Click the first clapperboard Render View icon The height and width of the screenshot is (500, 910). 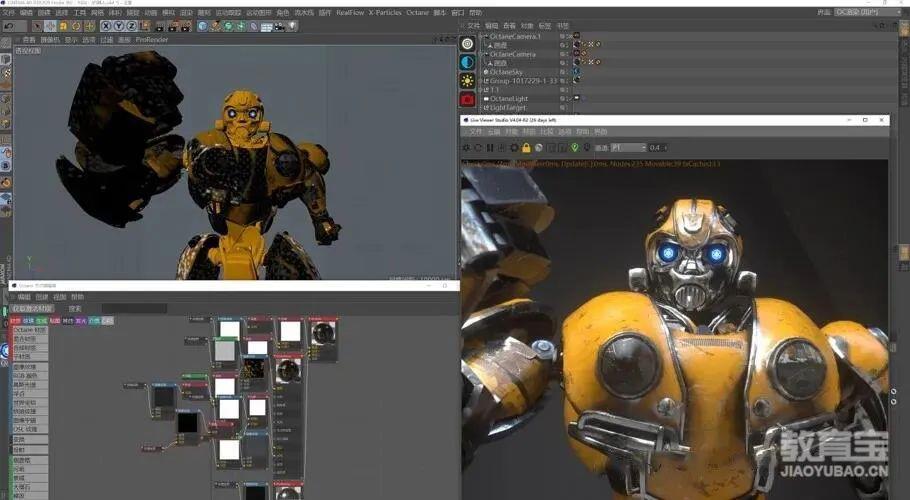pos(160,26)
